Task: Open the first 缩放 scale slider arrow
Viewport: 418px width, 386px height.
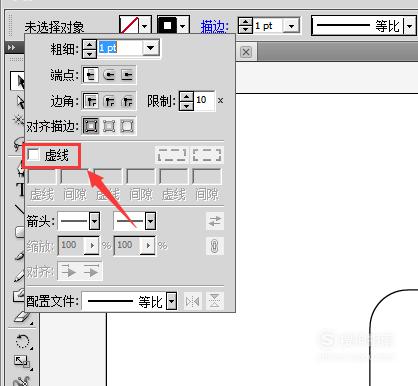Action: click(x=92, y=246)
